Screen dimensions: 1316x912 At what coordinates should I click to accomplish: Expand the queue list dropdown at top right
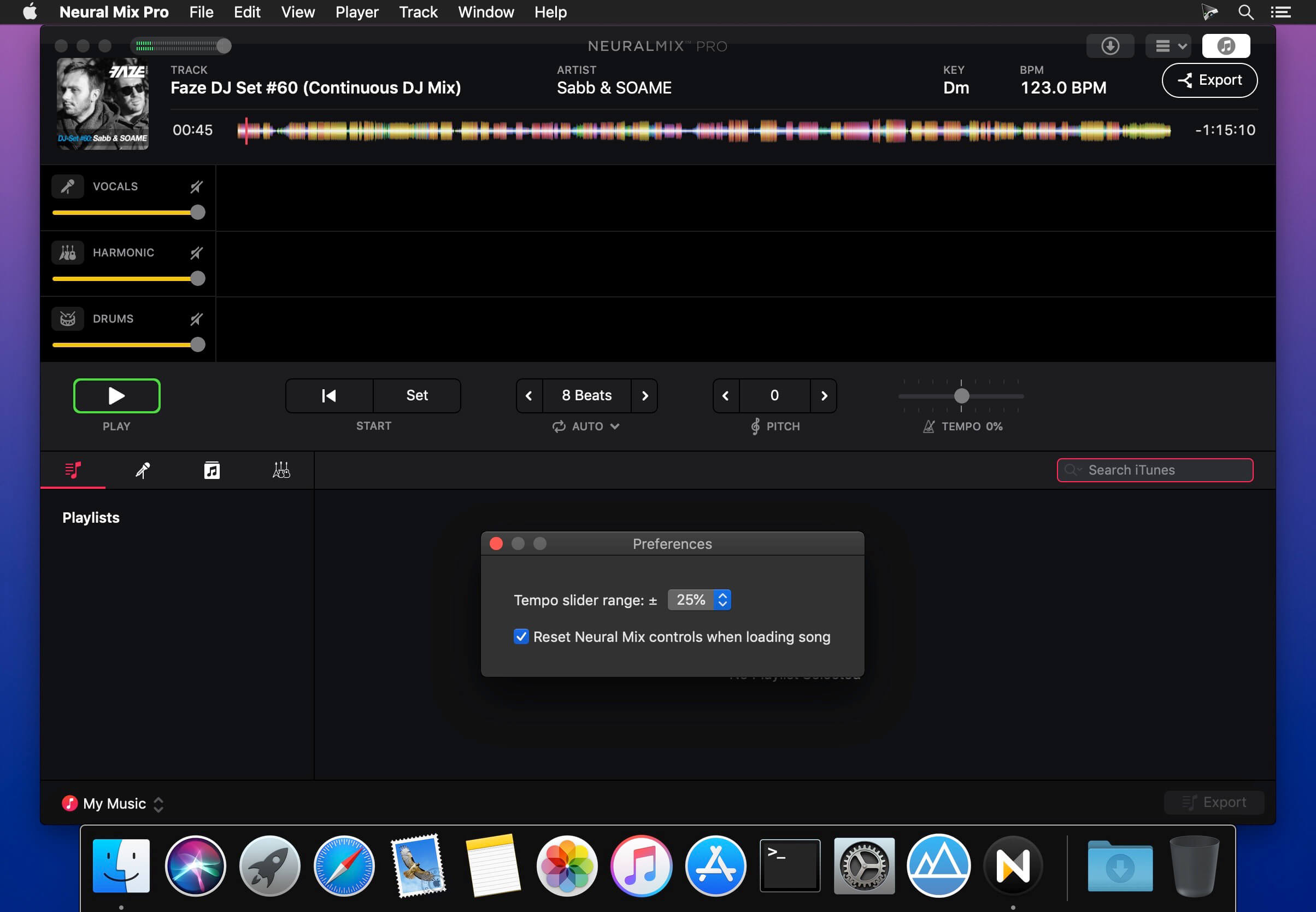[x=1167, y=46]
